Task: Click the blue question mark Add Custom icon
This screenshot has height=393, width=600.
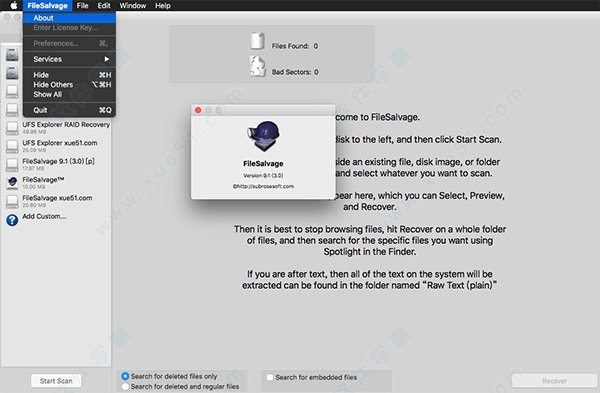Action: pyautogui.click(x=12, y=220)
